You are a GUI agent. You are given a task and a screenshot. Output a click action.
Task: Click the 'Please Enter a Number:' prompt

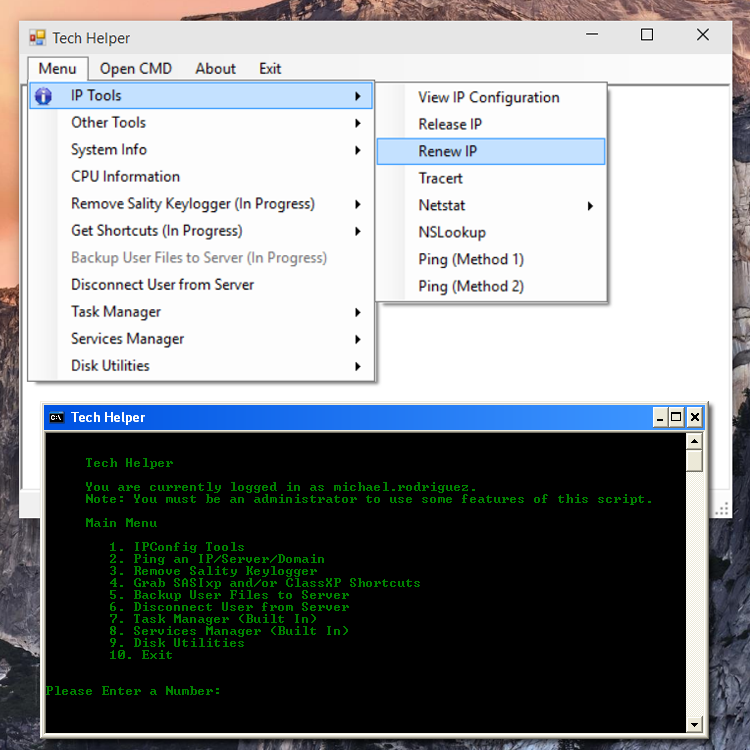tap(133, 691)
